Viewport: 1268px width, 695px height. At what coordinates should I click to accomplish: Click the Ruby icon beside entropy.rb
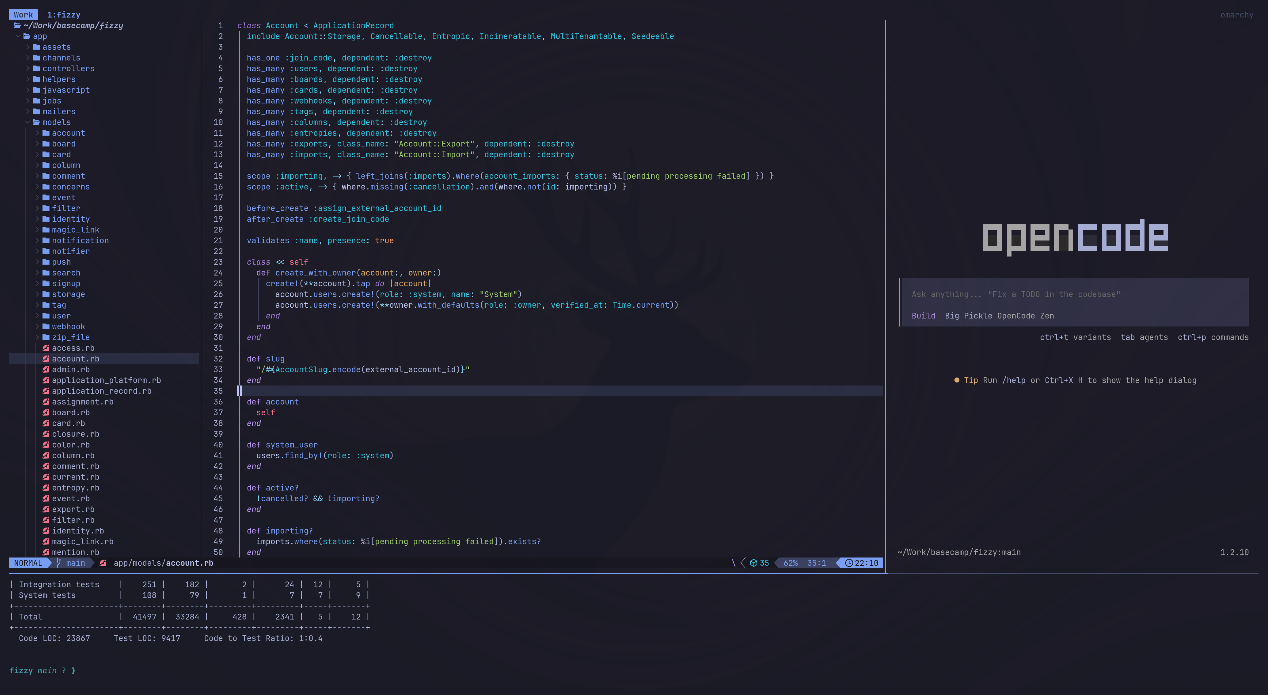click(45, 487)
